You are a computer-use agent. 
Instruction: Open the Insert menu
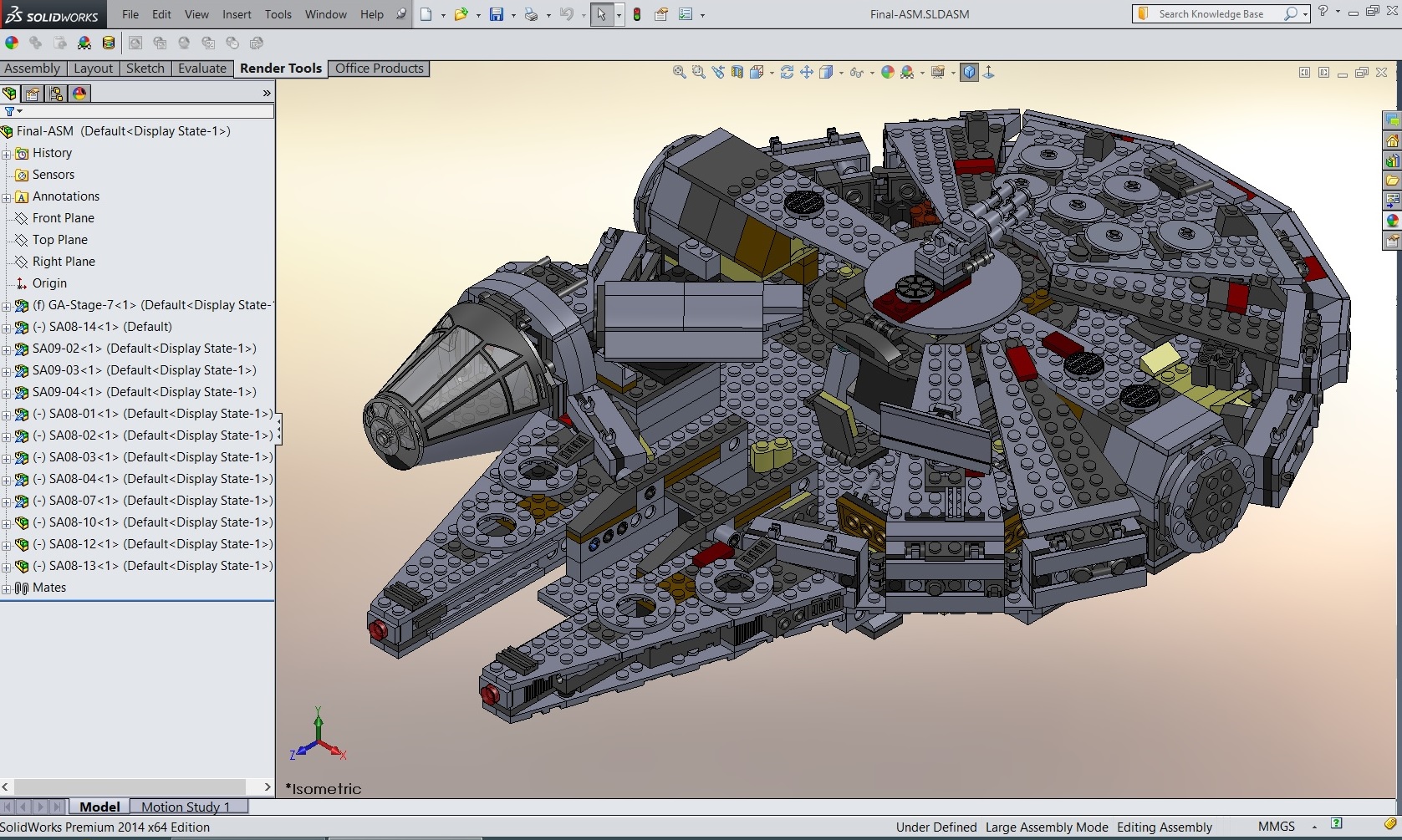(237, 14)
